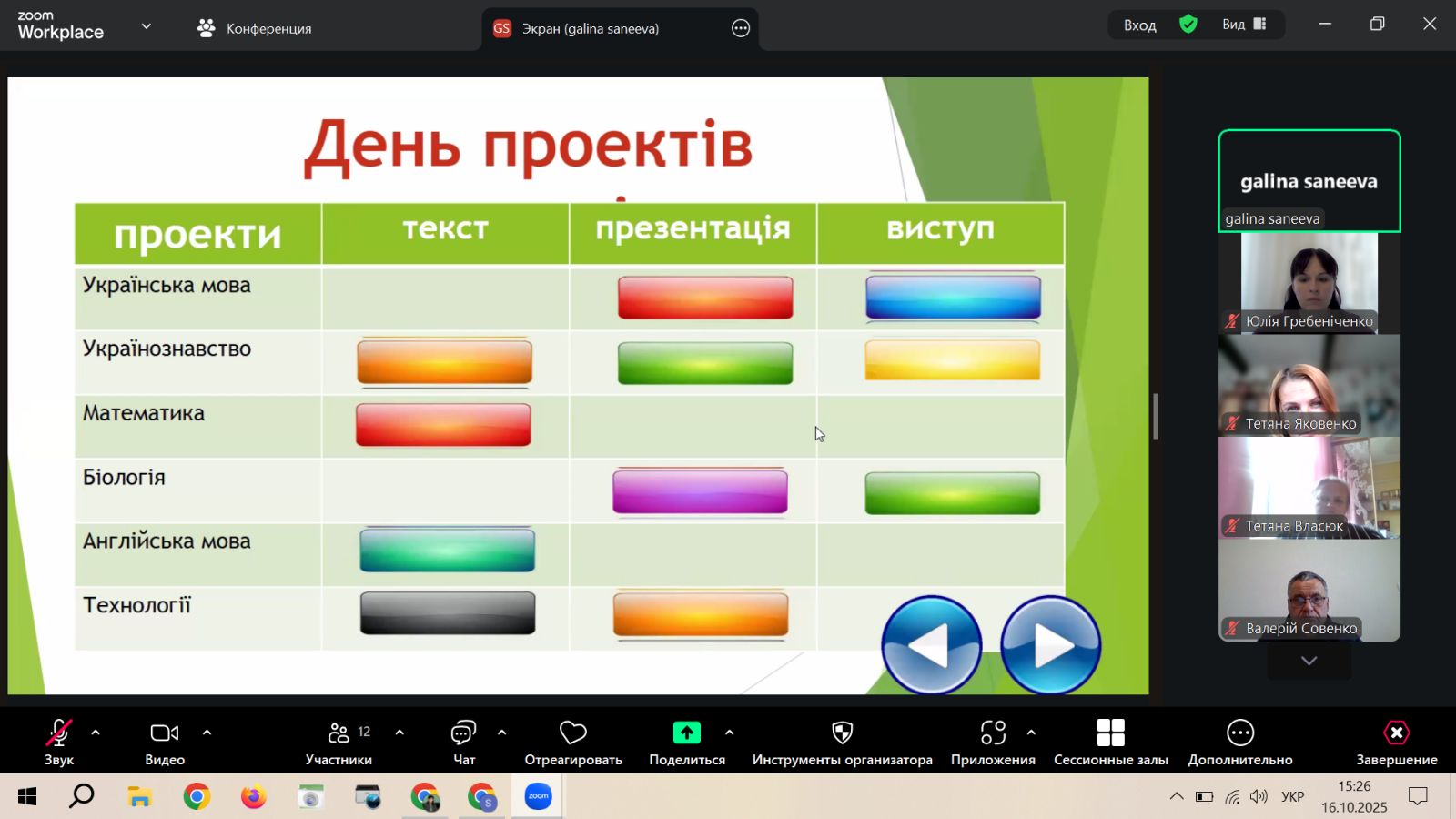
Task: Click the blue next-slide arrow button
Action: (x=1050, y=644)
